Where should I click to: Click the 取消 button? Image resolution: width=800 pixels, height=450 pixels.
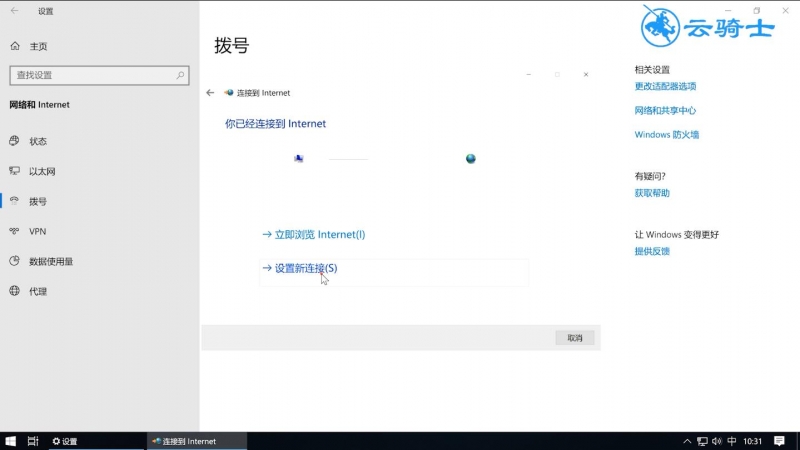[x=575, y=338]
